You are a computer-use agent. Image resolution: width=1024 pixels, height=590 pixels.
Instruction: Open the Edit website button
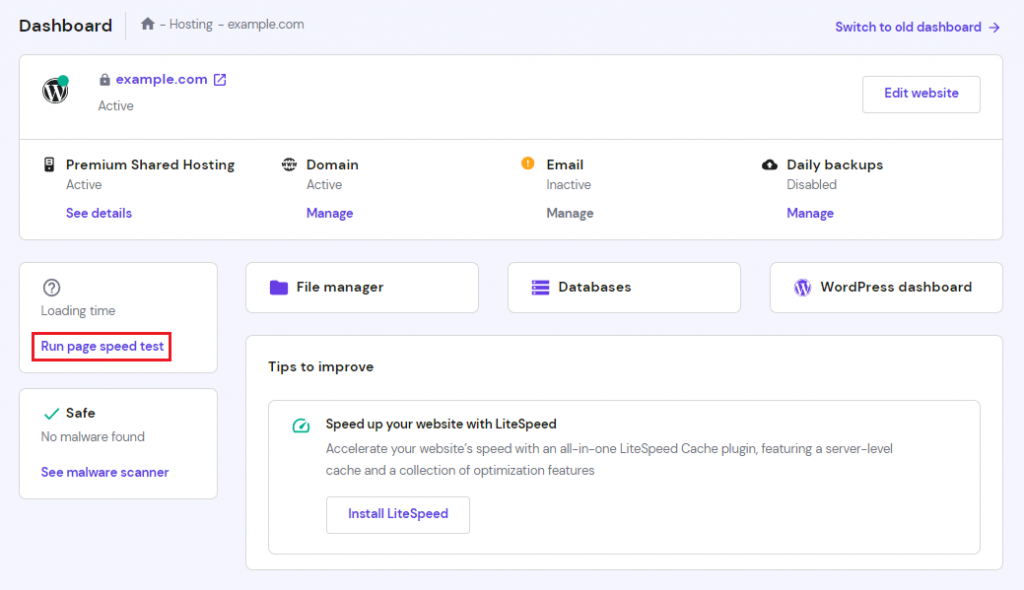[x=920, y=94]
